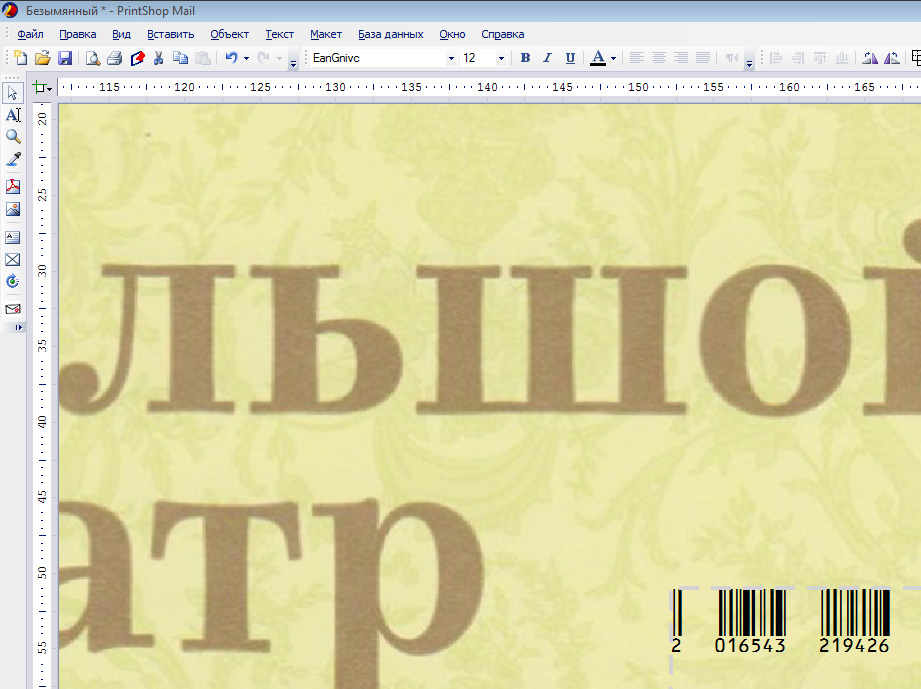Open the Вставить menu
The height and width of the screenshot is (689, 921).
click(x=170, y=34)
